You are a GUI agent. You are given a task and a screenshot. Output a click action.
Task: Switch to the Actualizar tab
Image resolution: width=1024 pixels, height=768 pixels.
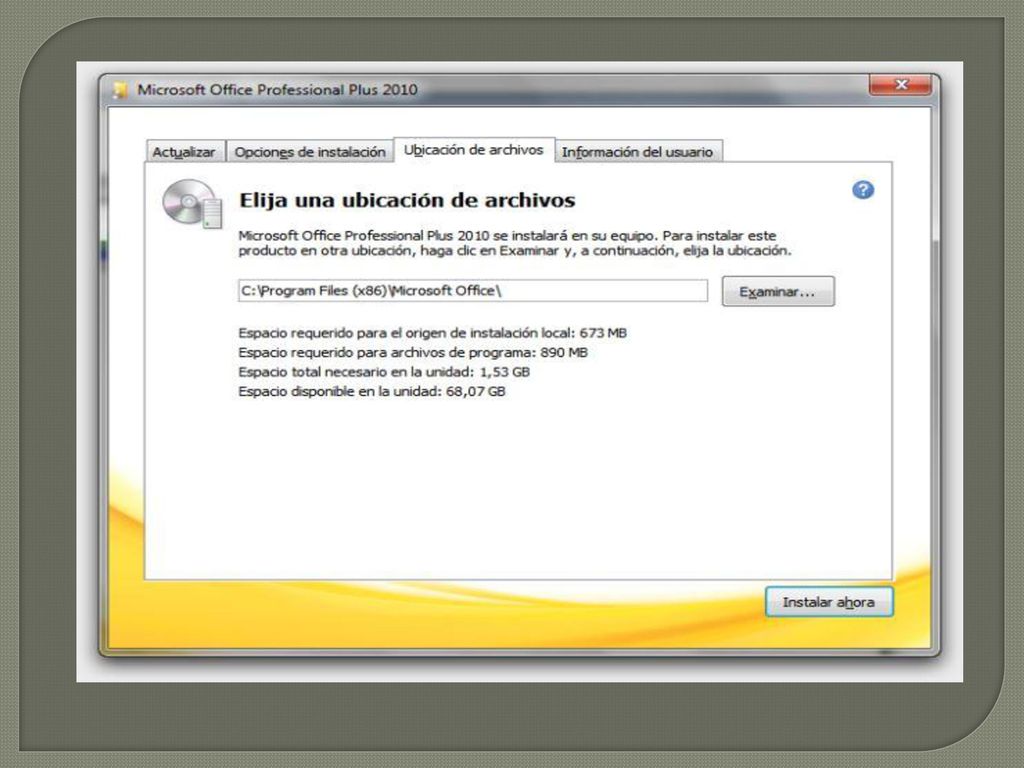(184, 152)
